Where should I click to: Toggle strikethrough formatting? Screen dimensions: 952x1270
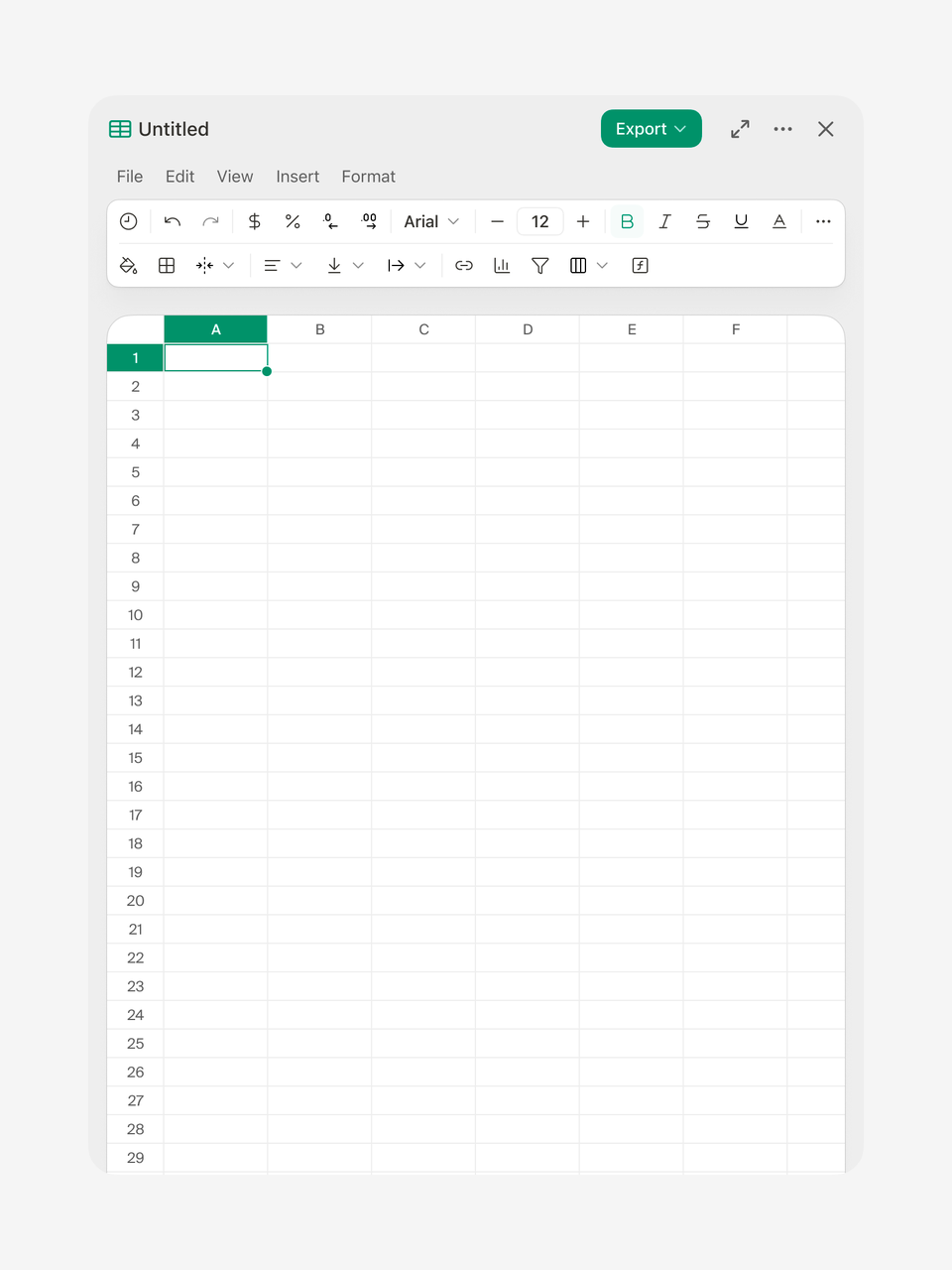pyautogui.click(x=703, y=221)
